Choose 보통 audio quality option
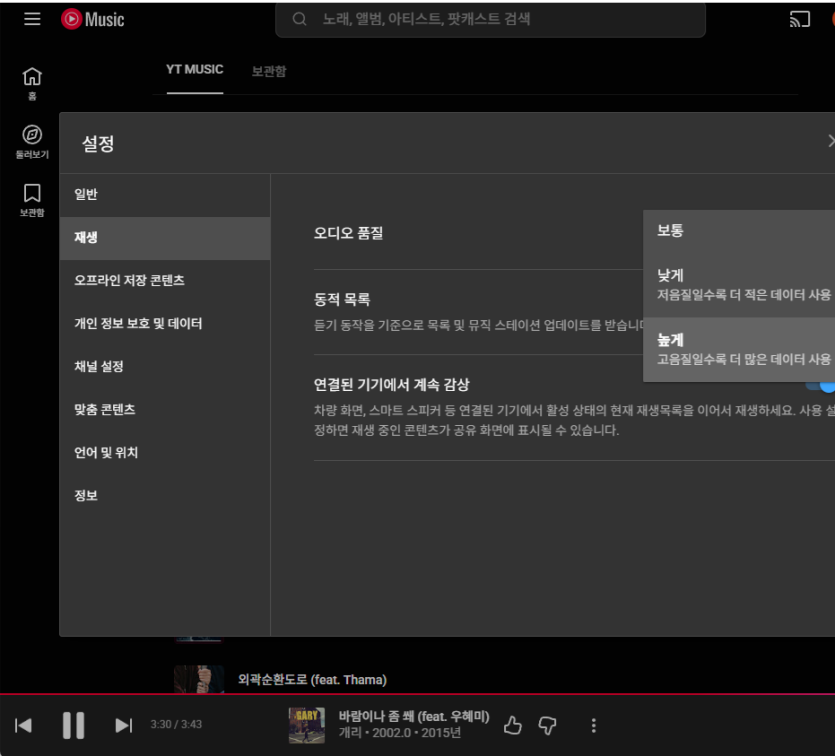Viewport: 835px width, 756px height. pyautogui.click(x=739, y=231)
